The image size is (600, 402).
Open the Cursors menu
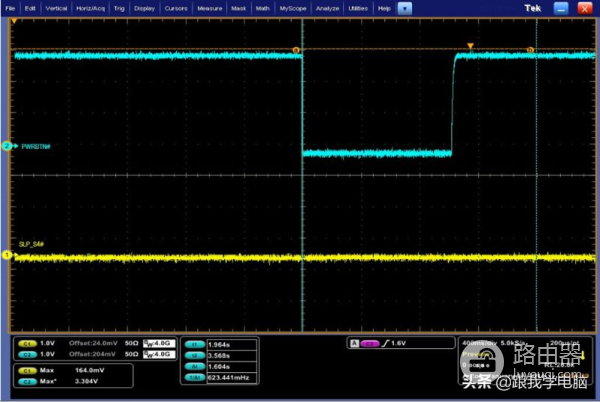176,7
